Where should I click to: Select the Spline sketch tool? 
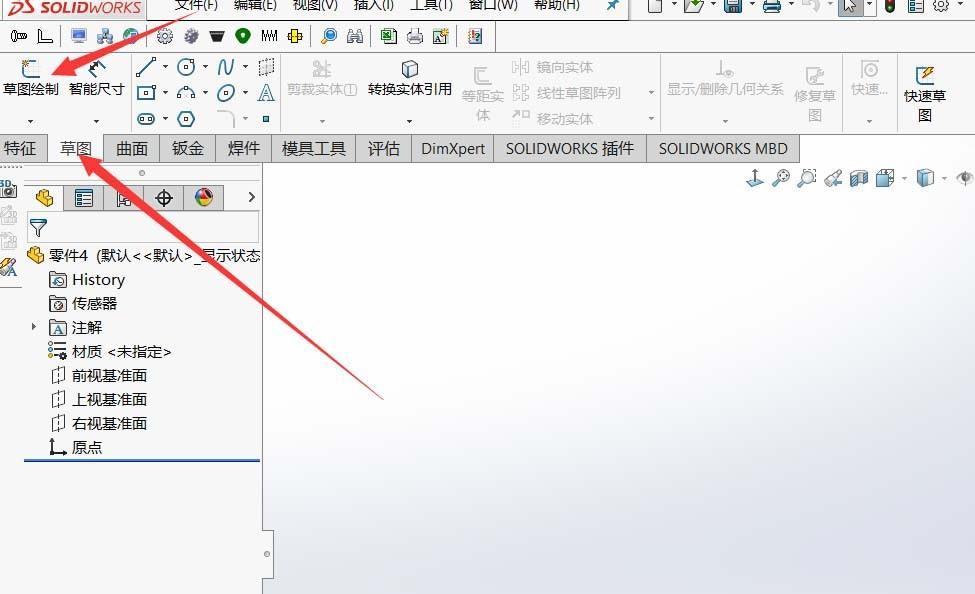pos(226,67)
